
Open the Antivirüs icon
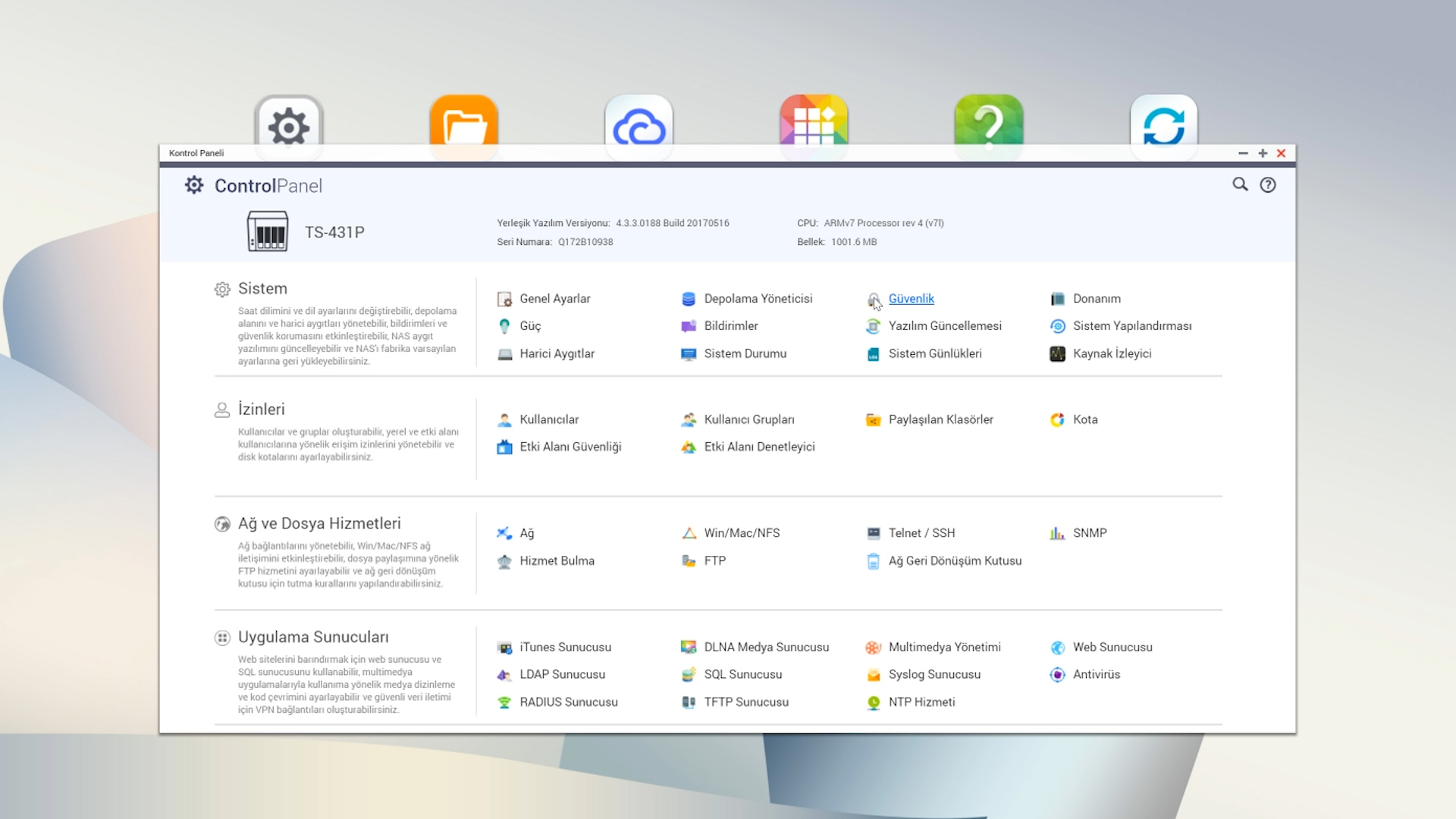point(1057,675)
